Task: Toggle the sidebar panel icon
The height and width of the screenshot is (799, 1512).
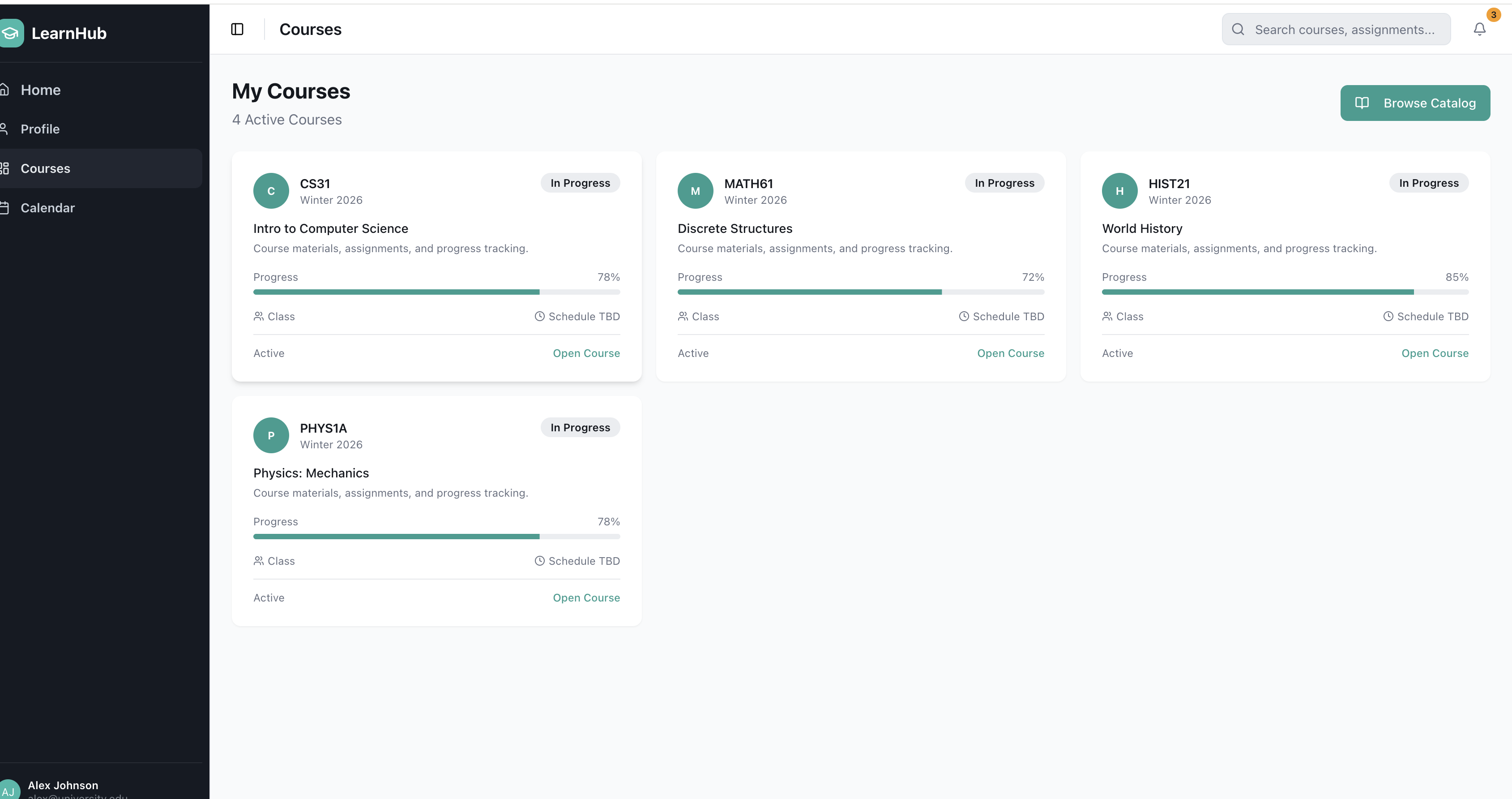Action: click(237, 30)
